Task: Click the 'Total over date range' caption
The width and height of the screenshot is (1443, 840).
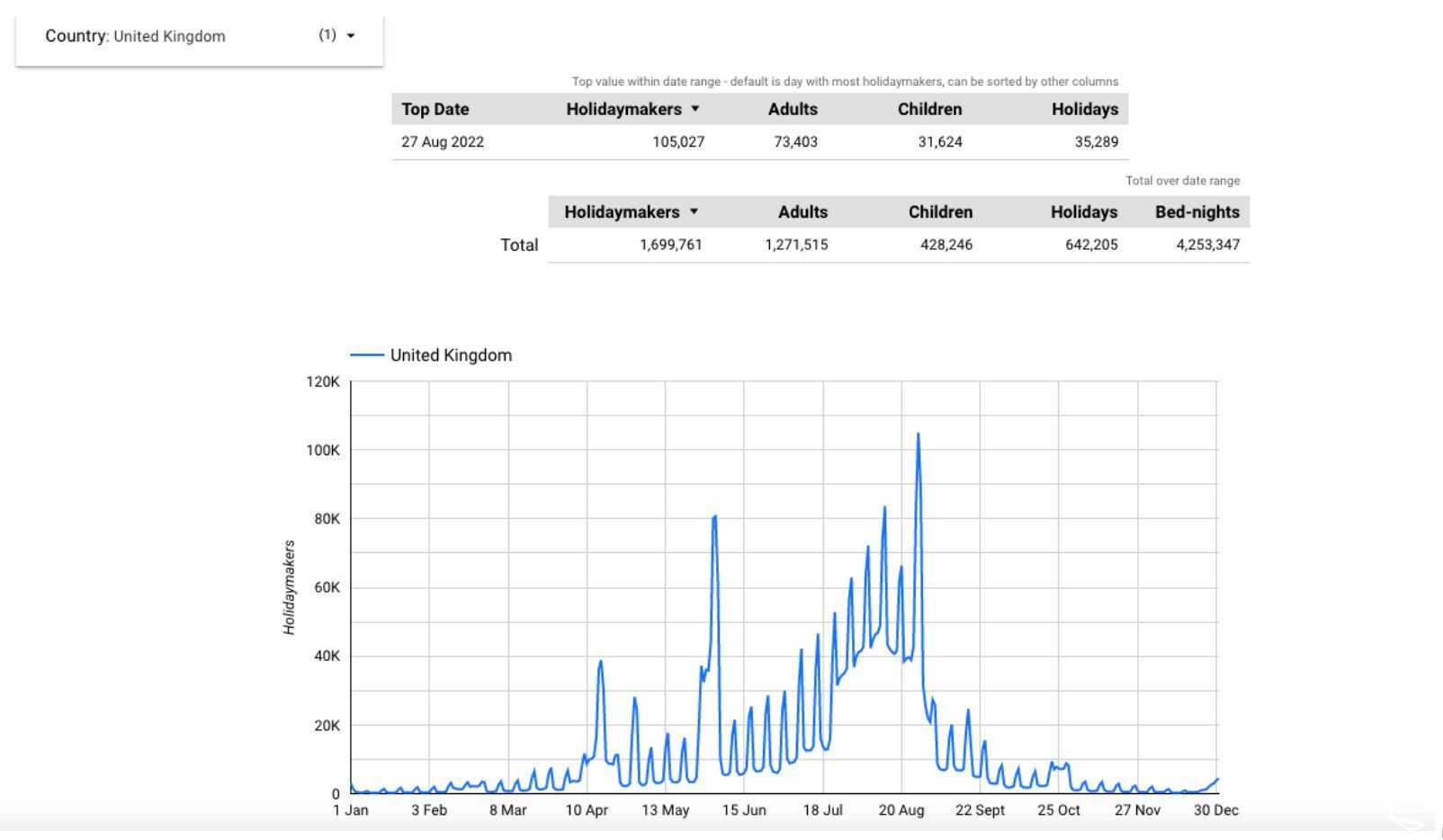Action: coord(1182,181)
